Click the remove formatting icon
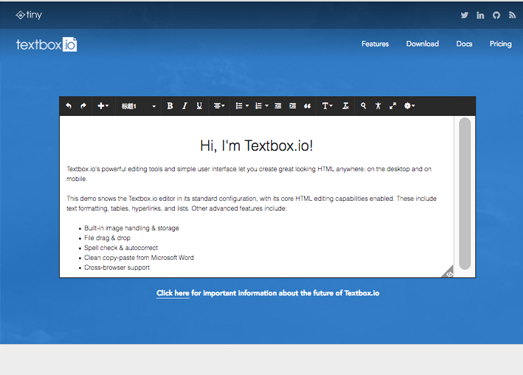 [x=346, y=106]
